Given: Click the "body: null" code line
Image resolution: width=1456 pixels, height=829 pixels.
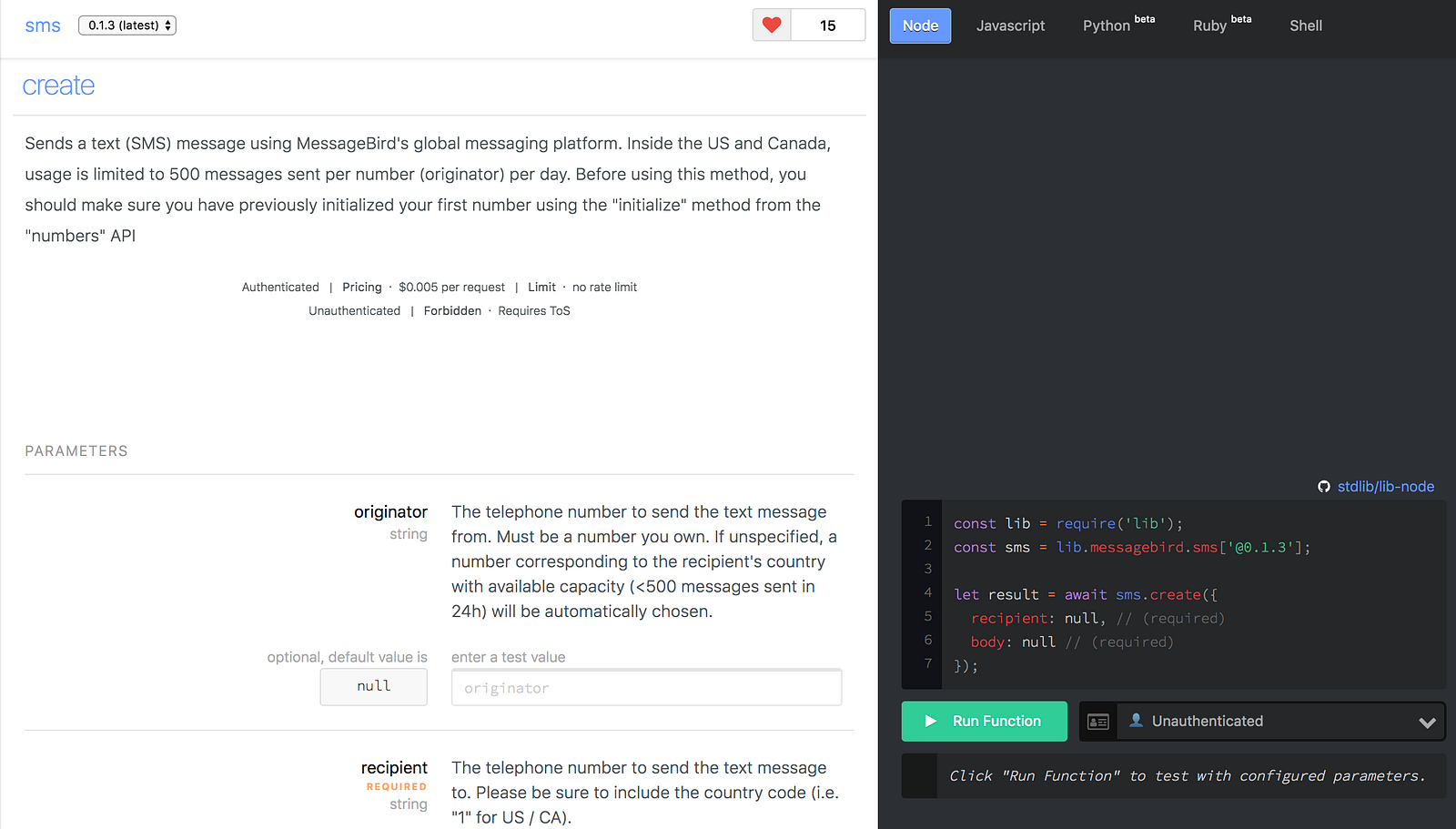Looking at the screenshot, I should click(x=1072, y=642).
